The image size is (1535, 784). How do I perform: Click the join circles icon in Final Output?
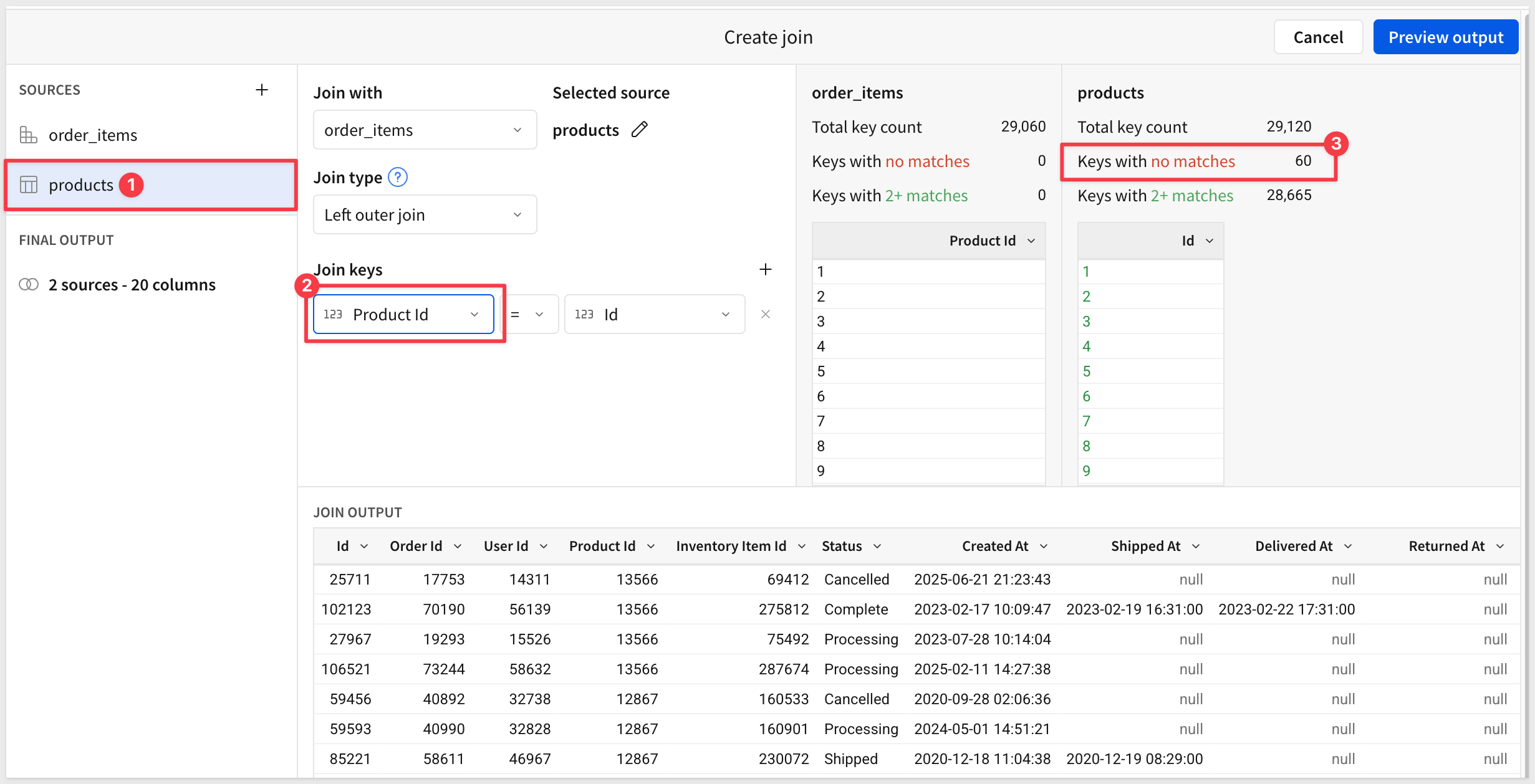tap(29, 284)
